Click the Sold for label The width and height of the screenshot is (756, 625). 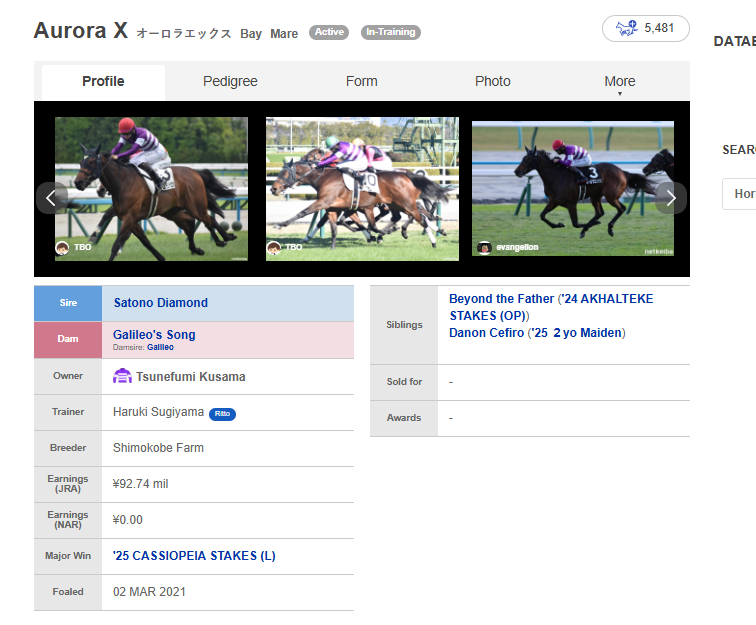point(404,382)
